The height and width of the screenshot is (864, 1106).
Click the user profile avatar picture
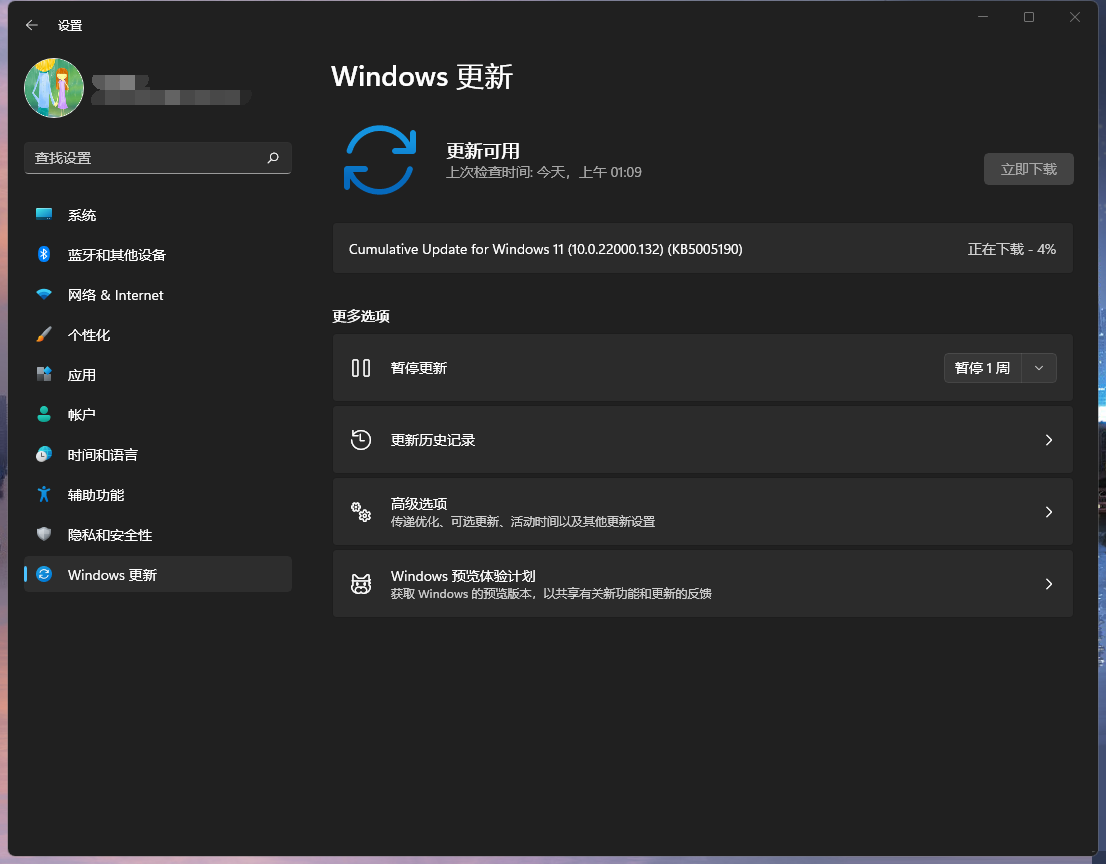click(x=54, y=87)
